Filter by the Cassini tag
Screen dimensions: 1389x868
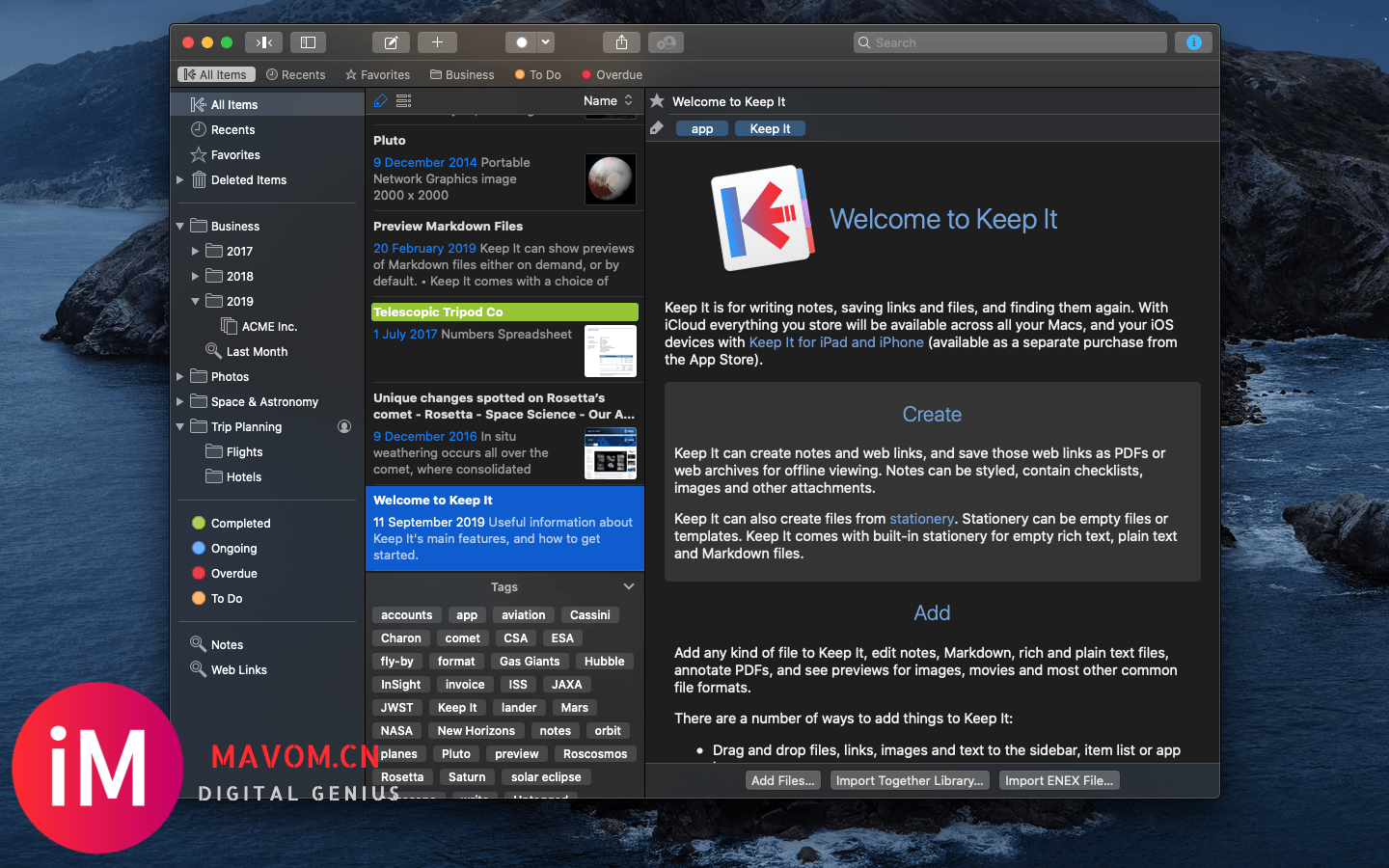(589, 614)
